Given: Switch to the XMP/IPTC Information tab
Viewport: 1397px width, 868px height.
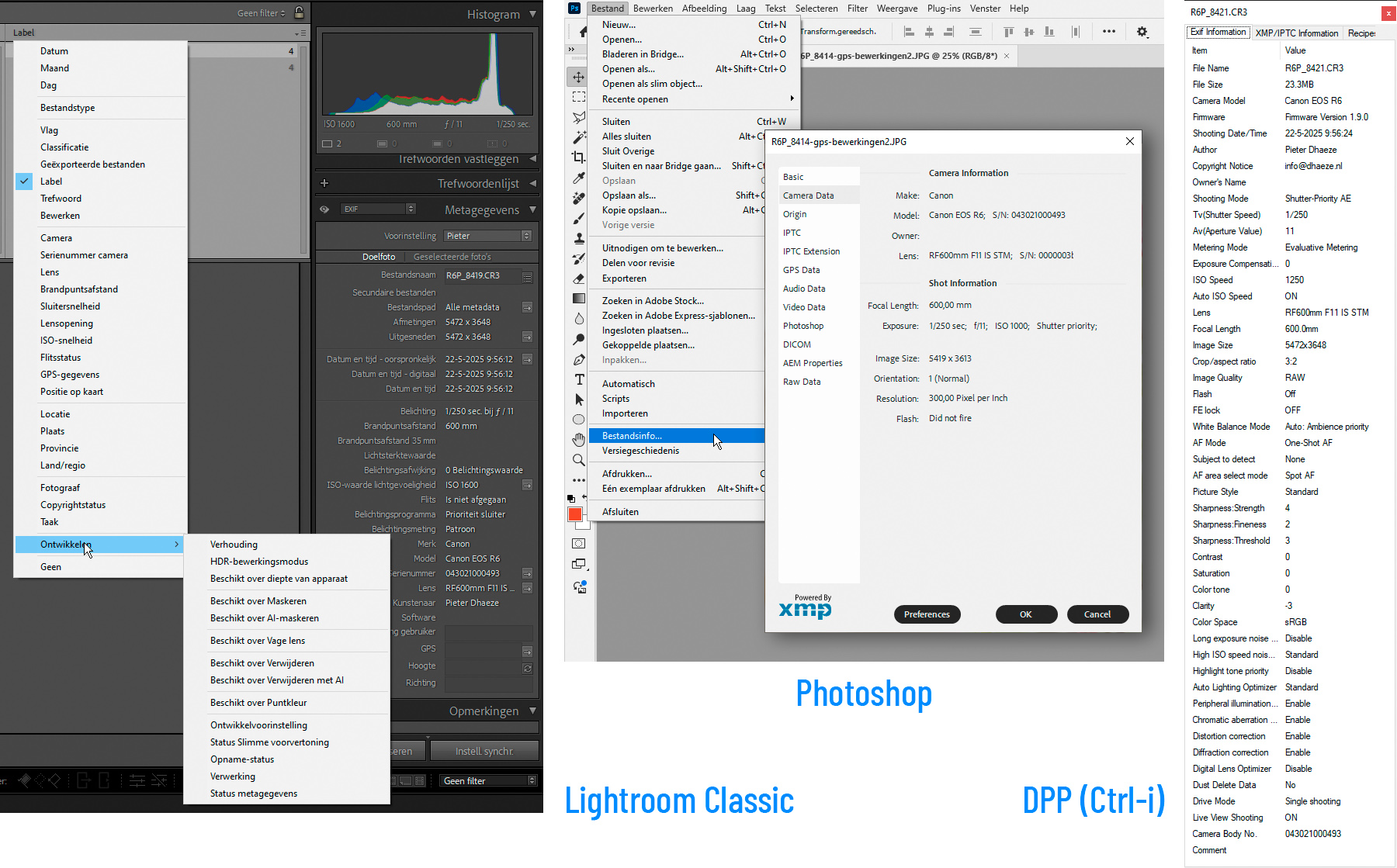Looking at the screenshot, I should click(1296, 33).
